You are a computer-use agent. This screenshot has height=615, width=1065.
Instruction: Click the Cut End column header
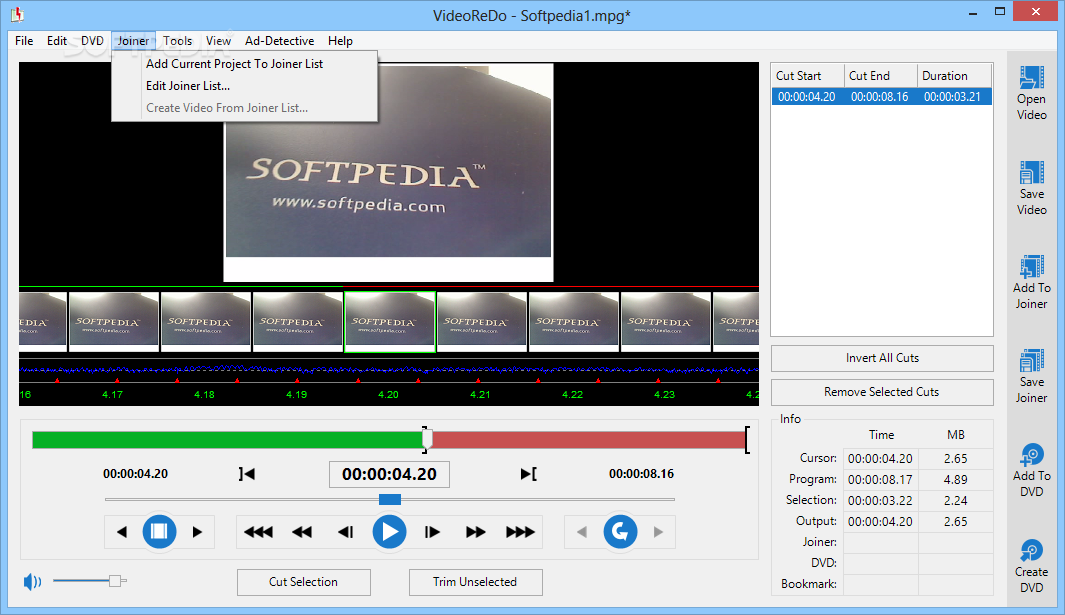(x=881, y=75)
